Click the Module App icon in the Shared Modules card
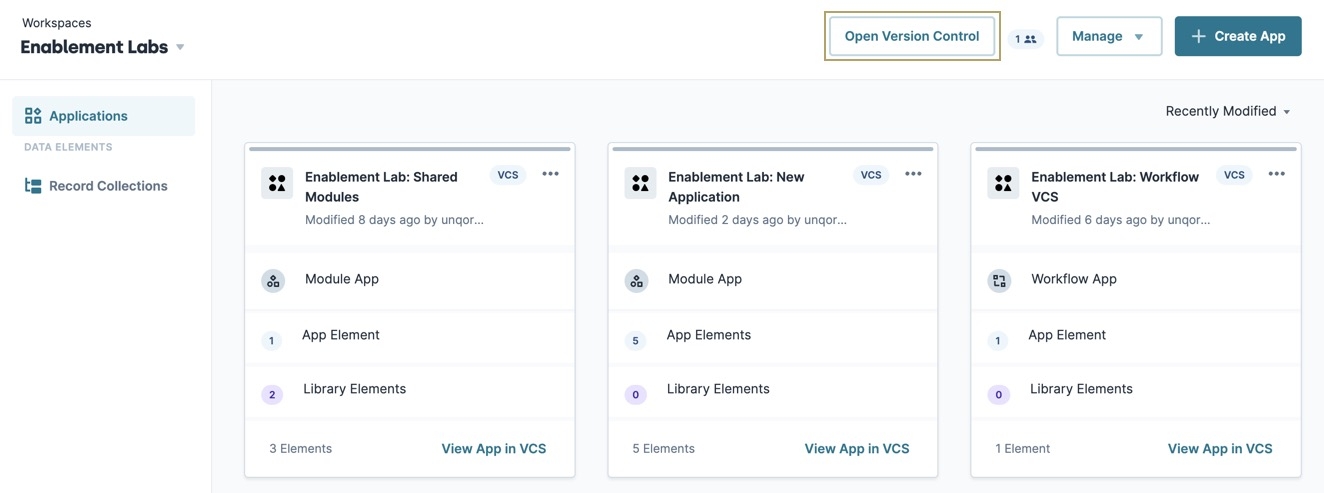 coord(273,281)
